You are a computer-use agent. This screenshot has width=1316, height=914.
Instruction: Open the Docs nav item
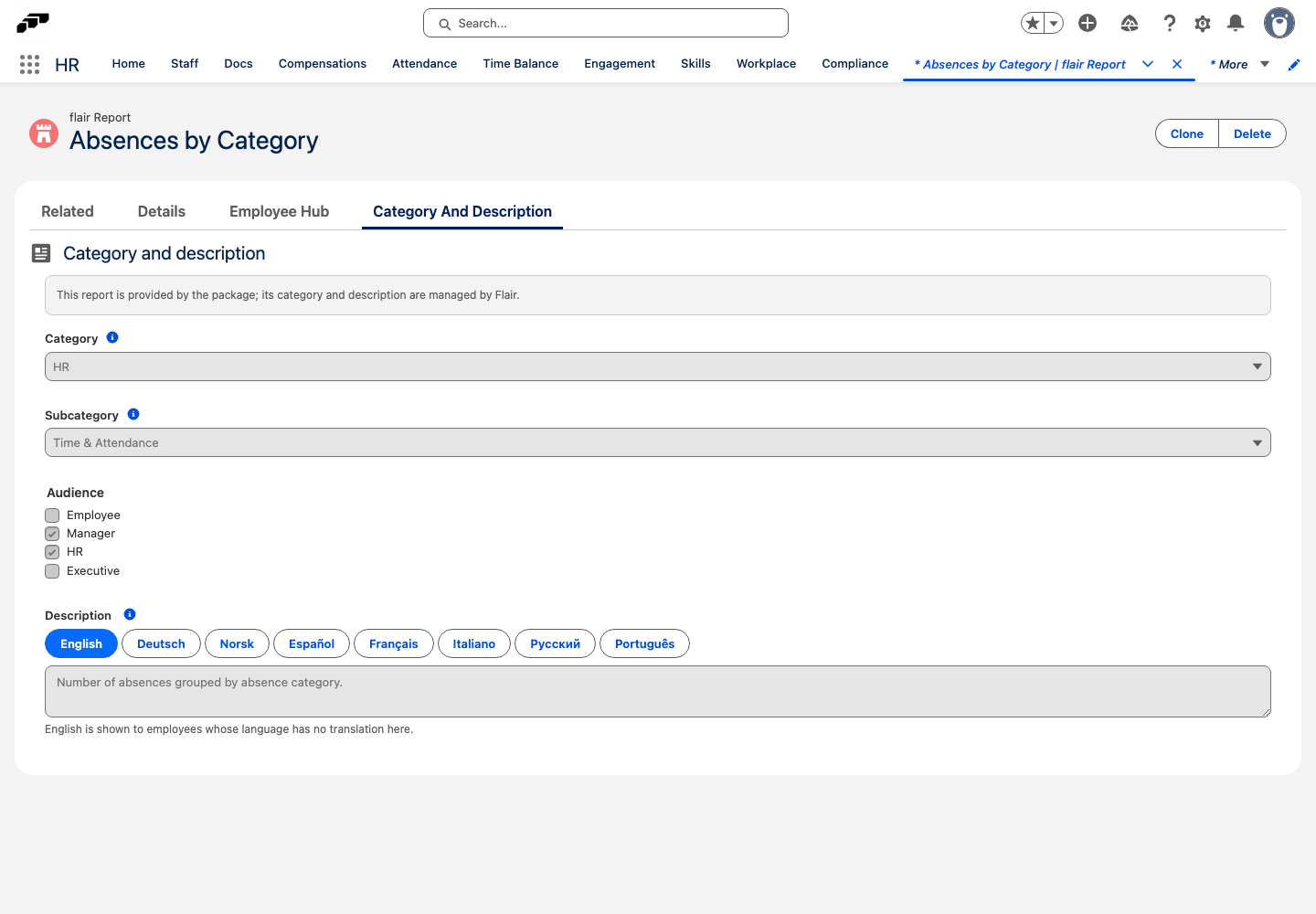pyautogui.click(x=239, y=64)
